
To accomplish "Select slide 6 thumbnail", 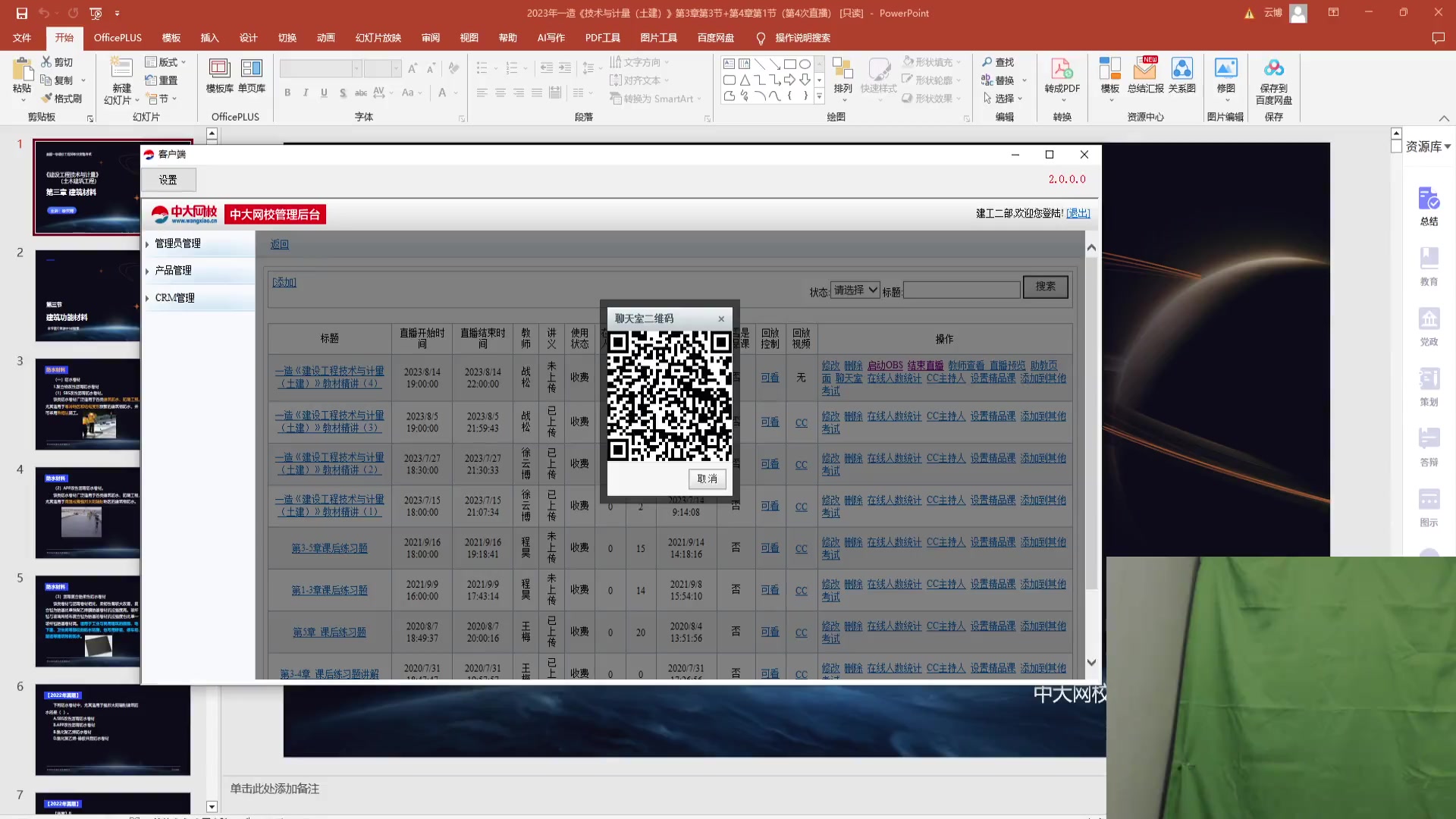I will [x=112, y=730].
